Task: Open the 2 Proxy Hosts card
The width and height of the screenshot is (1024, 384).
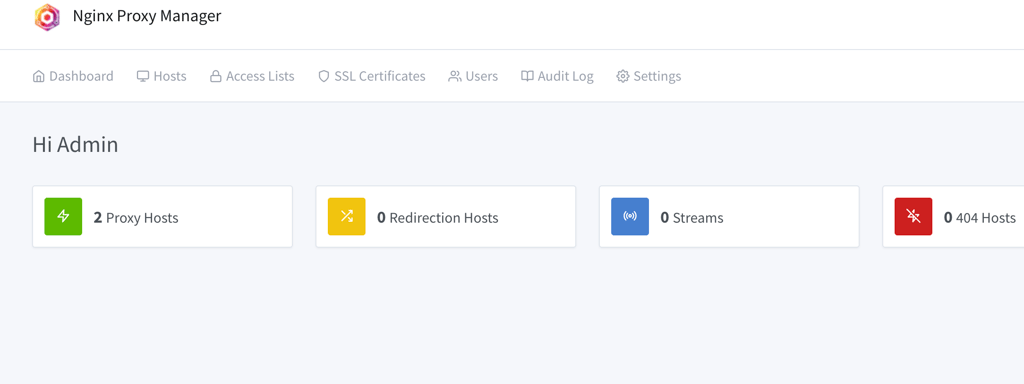Action: [163, 217]
